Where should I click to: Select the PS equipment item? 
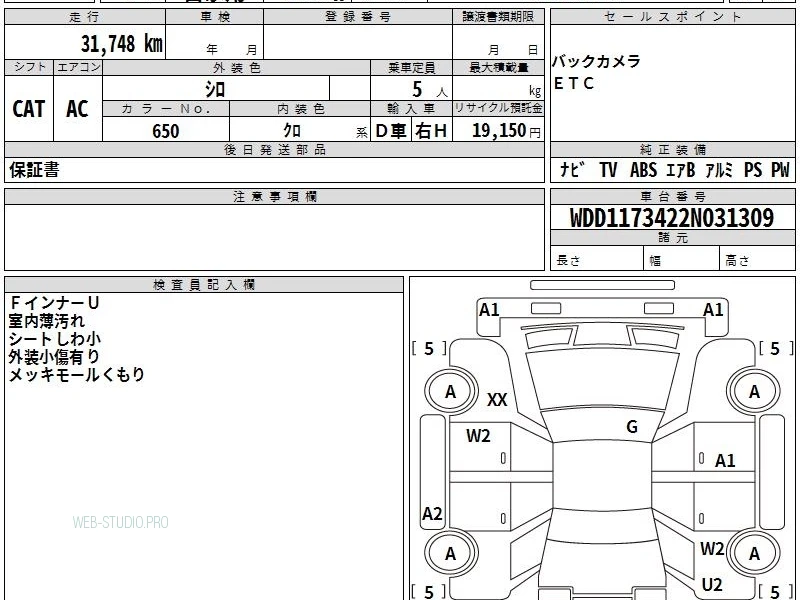coord(753,169)
